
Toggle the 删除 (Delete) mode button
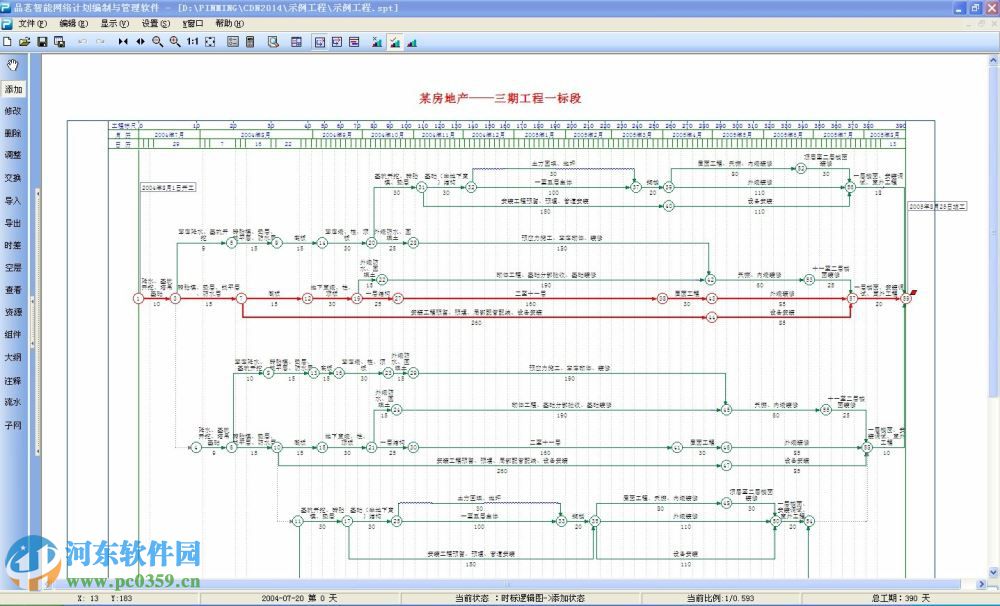click(13, 133)
